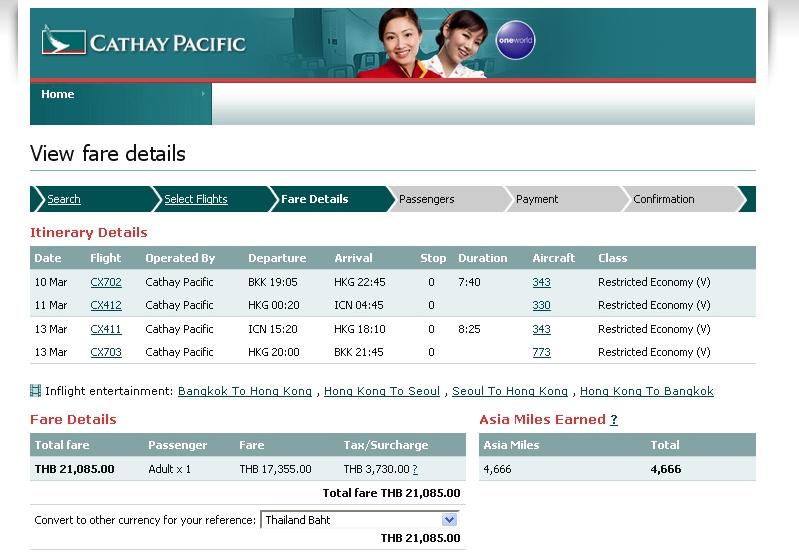
Task: Click departure ICN 15:20
Action: [273, 329]
